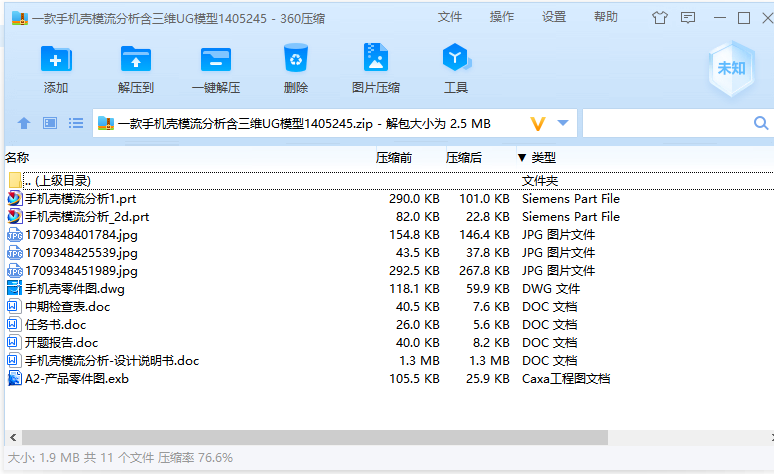
Task: Sort by 压缩前 column header
Action: [393, 158]
